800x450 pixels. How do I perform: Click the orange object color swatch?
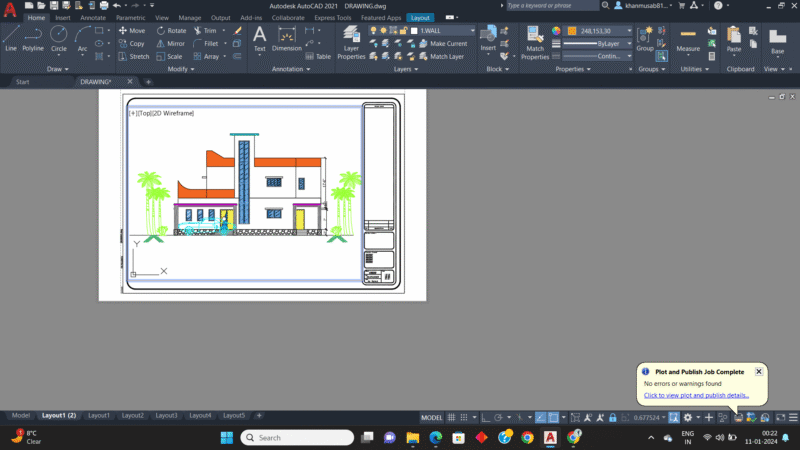click(x=572, y=31)
